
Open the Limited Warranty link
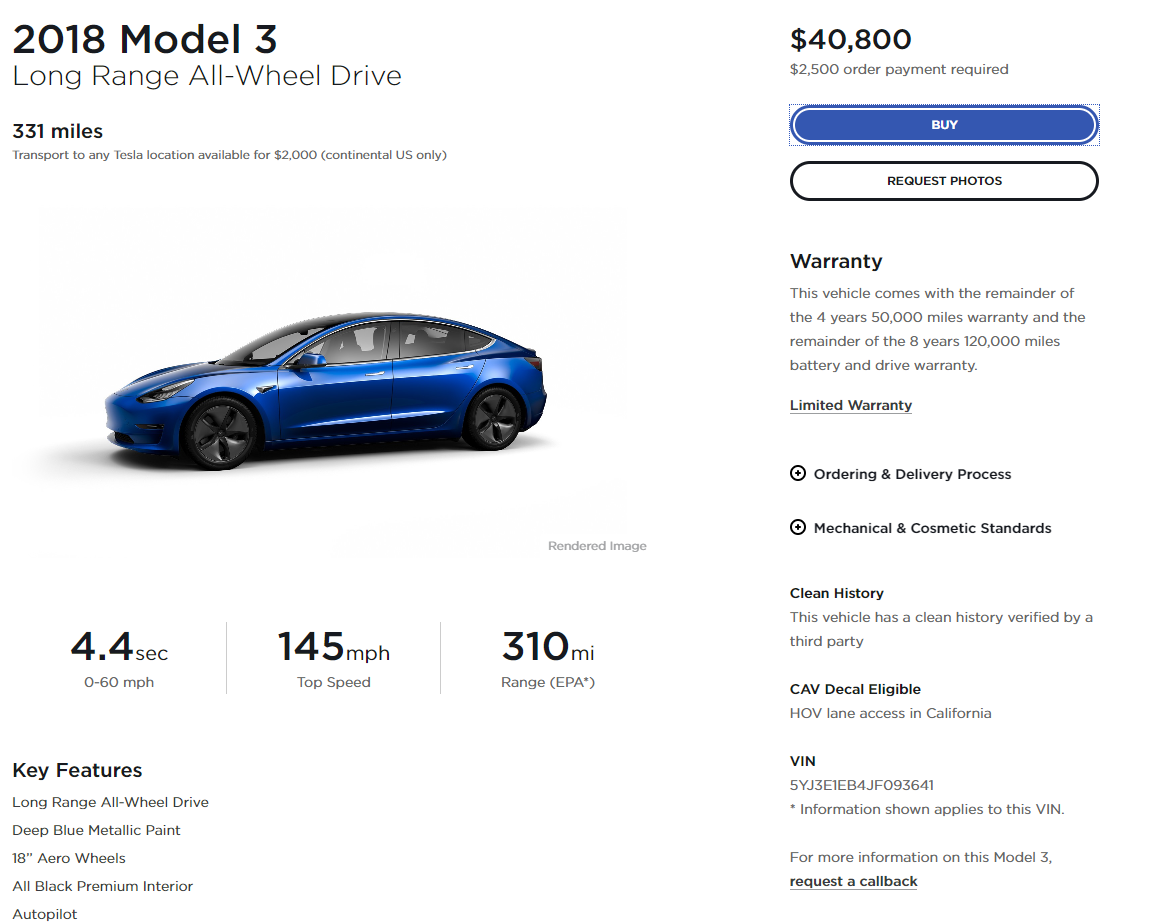point(850,405)
